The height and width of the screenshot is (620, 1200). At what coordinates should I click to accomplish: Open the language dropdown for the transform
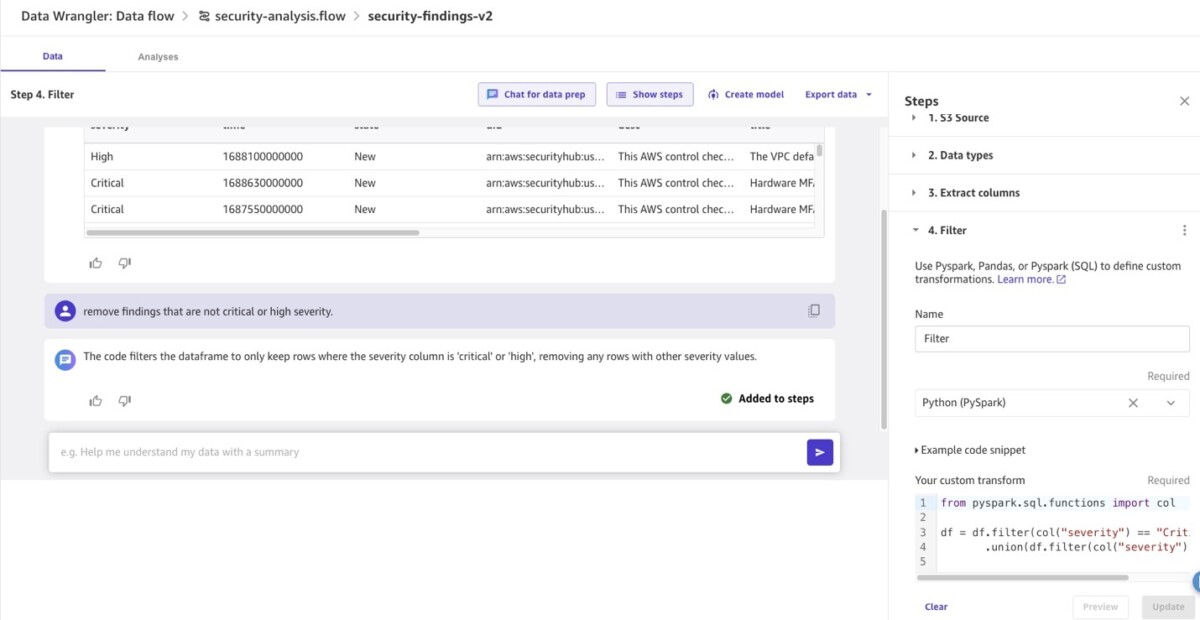(1171, 403)
